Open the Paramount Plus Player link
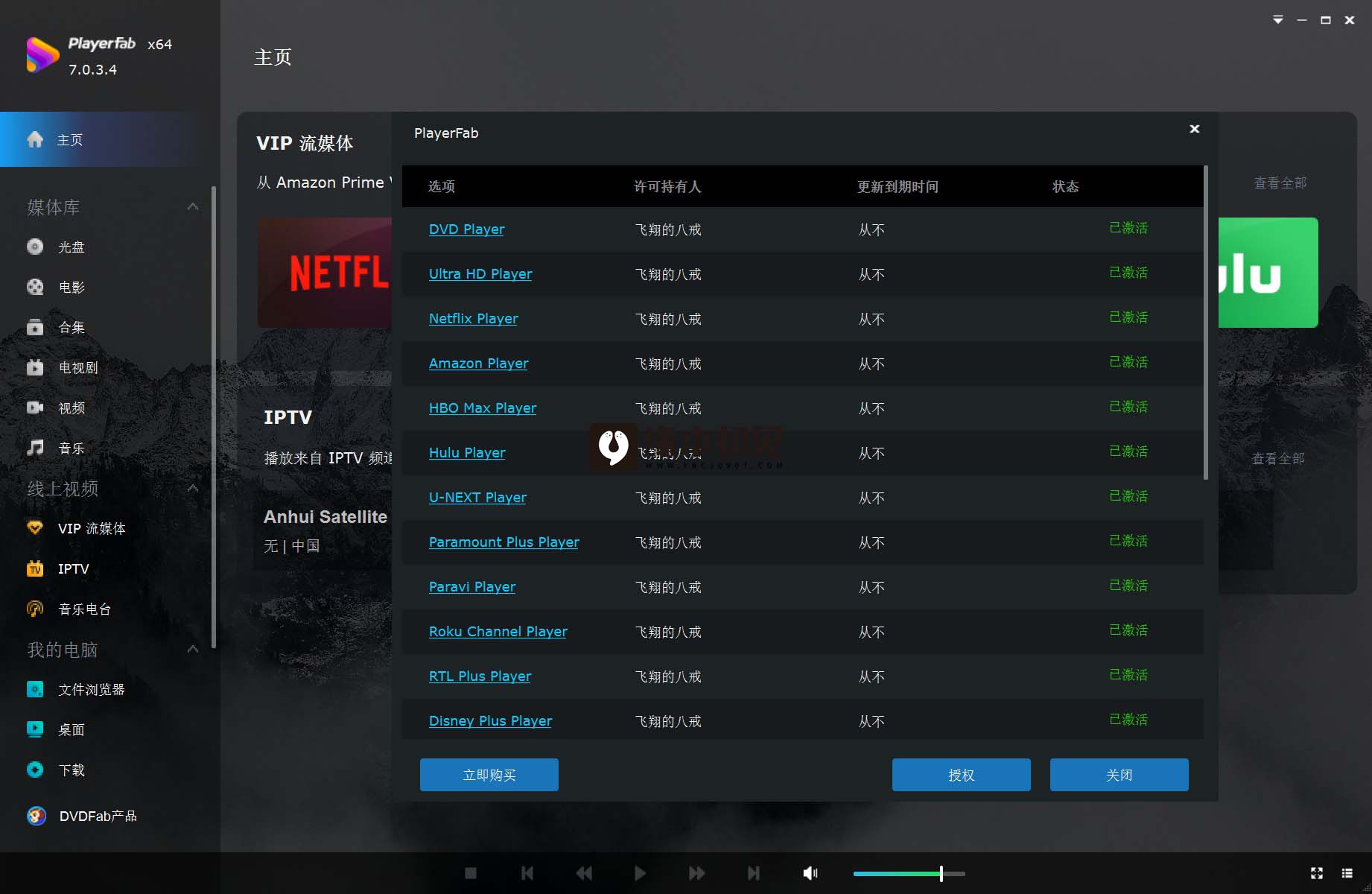Viewport: 1372px width, 894px height. pyautogui.click(x=504, y=542)
